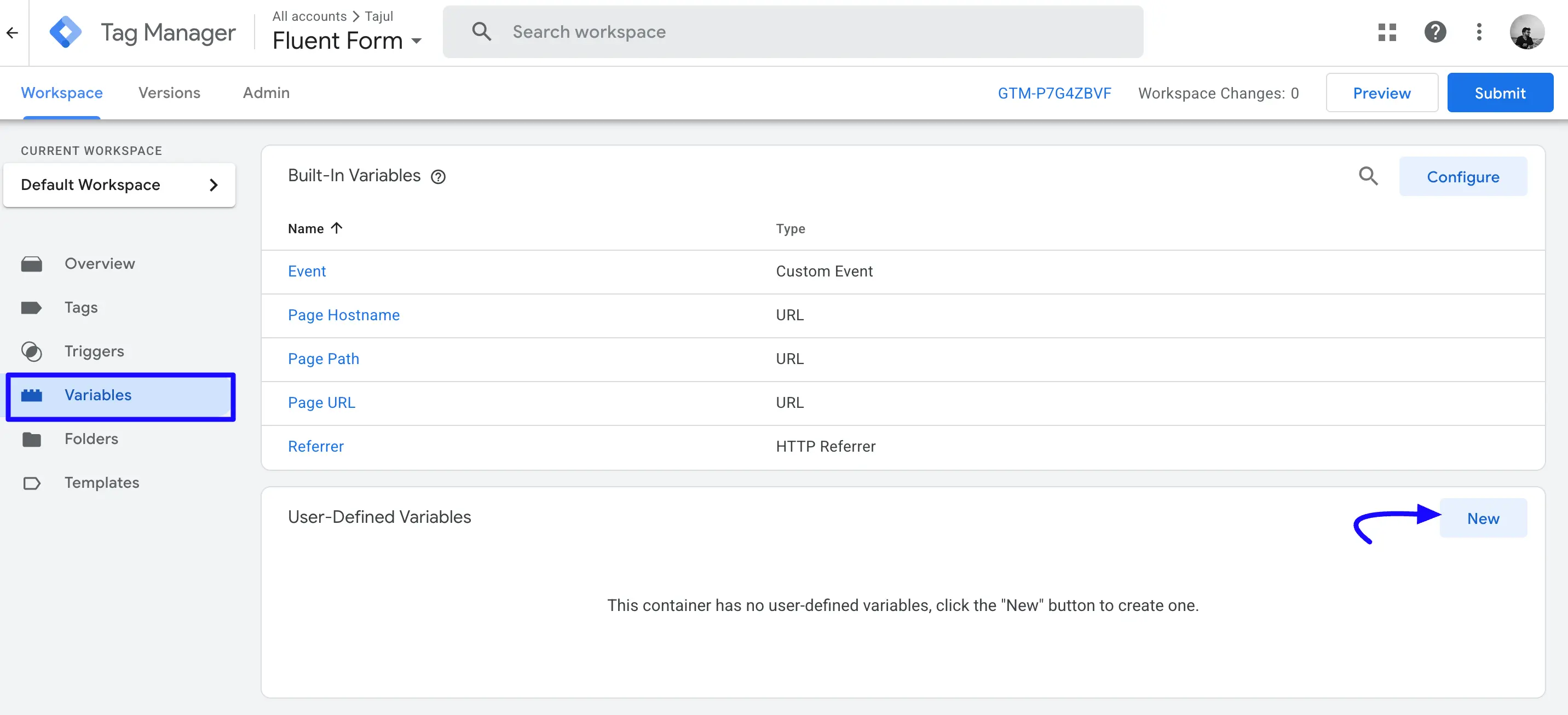Create a New user-defined variable
Viewport: 1568px width, 715px height.
click(x=1483, y=518)
